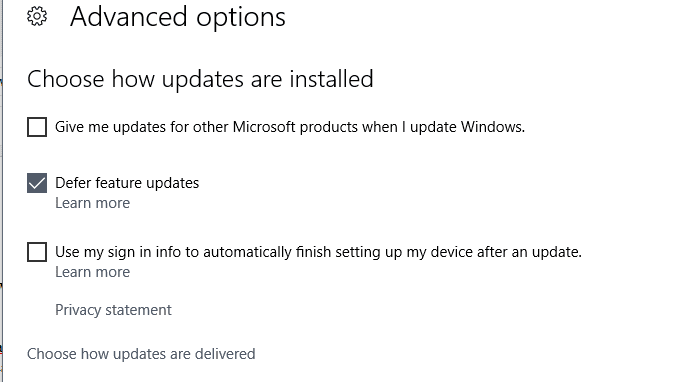This screenshot has height=382, width=690.
Task: Click 'after an update' text in third option
Action: pyautogui.click(x=529, y=252)
